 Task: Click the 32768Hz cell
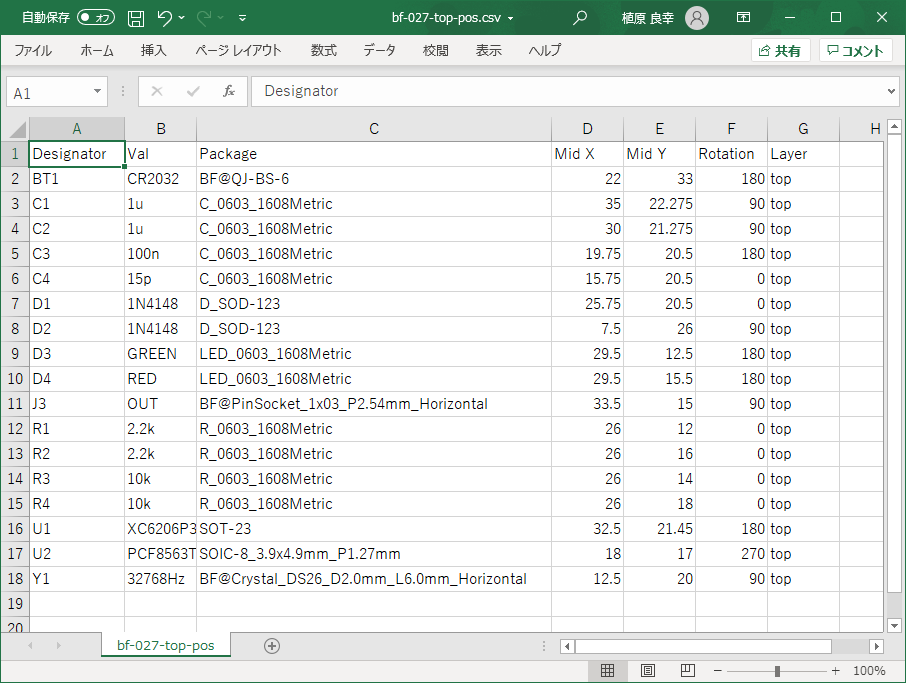(161, 579)
